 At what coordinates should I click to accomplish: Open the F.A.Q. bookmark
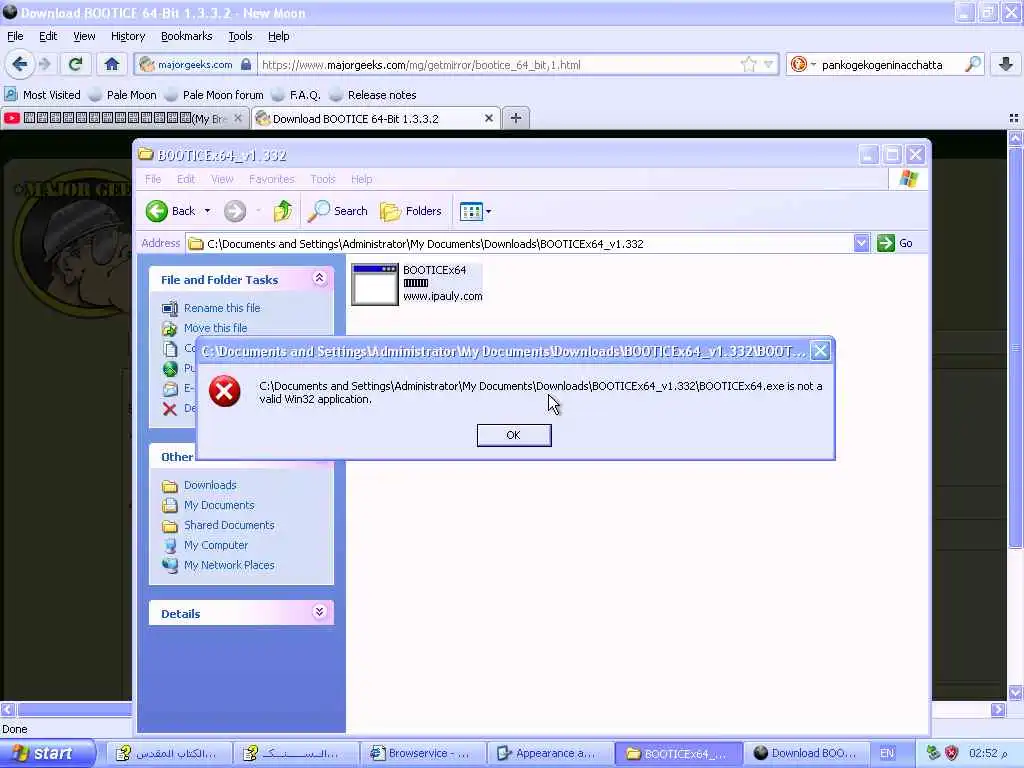coord(296,95)
